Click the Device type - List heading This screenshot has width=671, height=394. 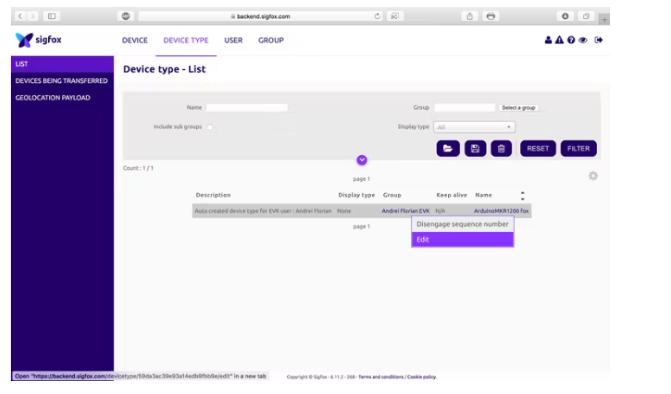click(164, 69)
